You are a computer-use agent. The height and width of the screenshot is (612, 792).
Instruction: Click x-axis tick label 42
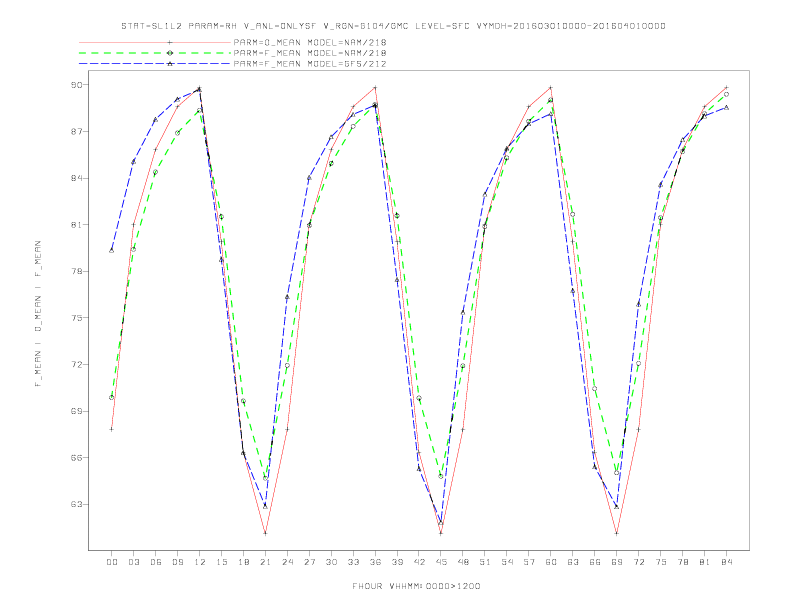[419, 562]
